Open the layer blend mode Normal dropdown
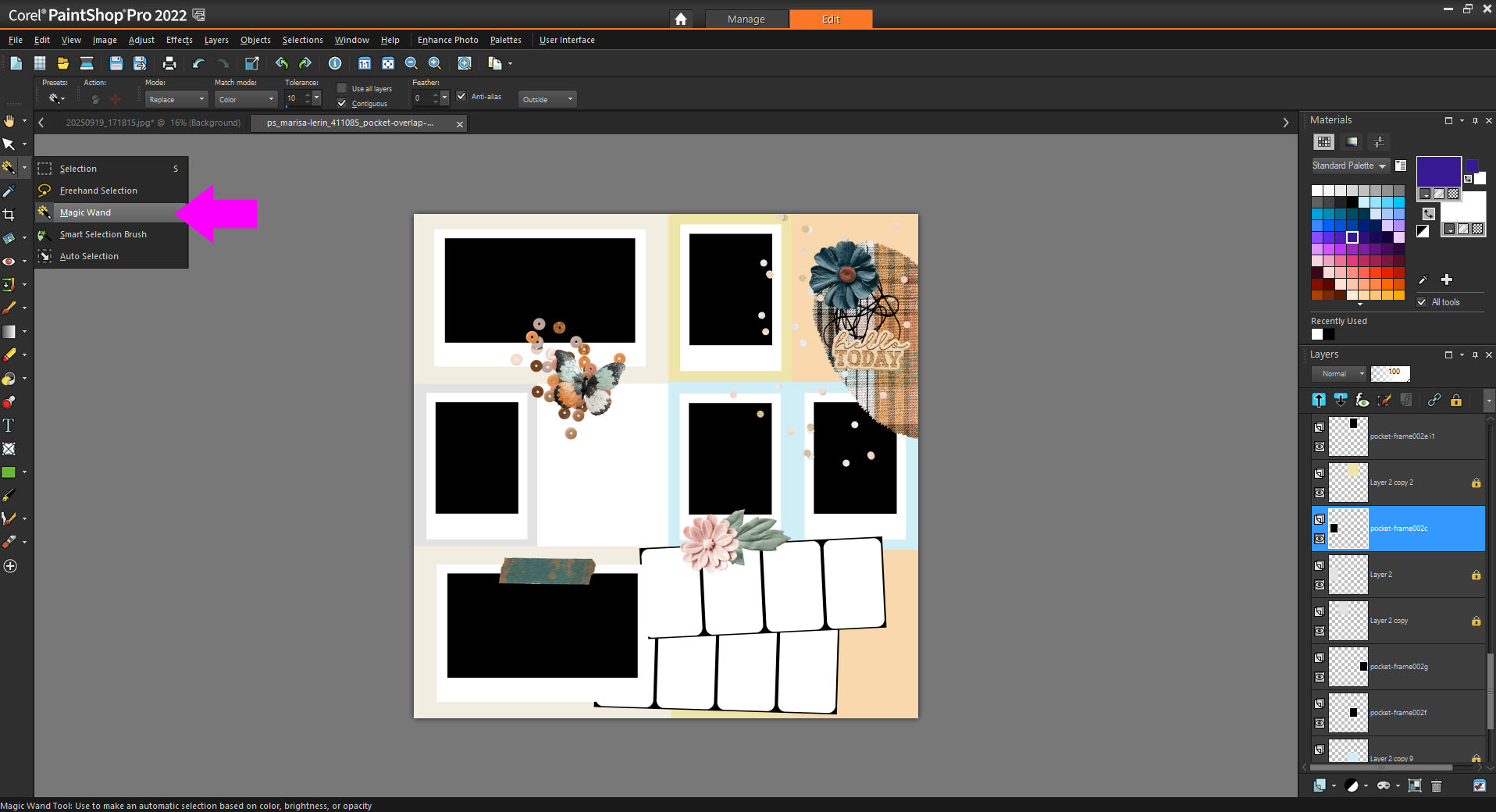Viewport: 1496px width, 812px height. [1339, 374]
